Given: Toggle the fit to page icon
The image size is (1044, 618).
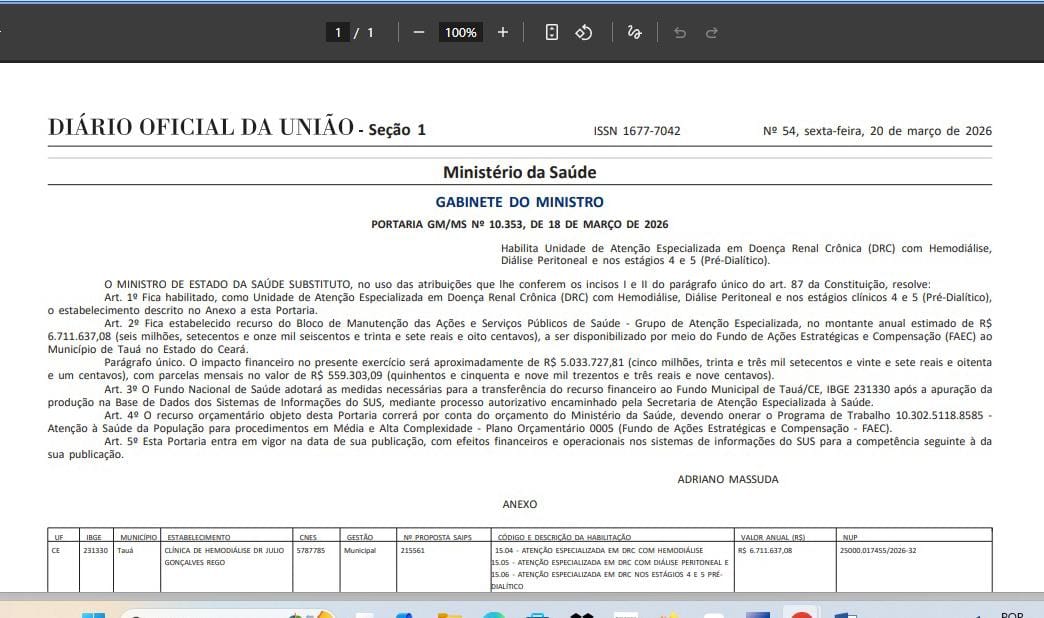Looking at the screenshot, I should click(x=551, y=32).
